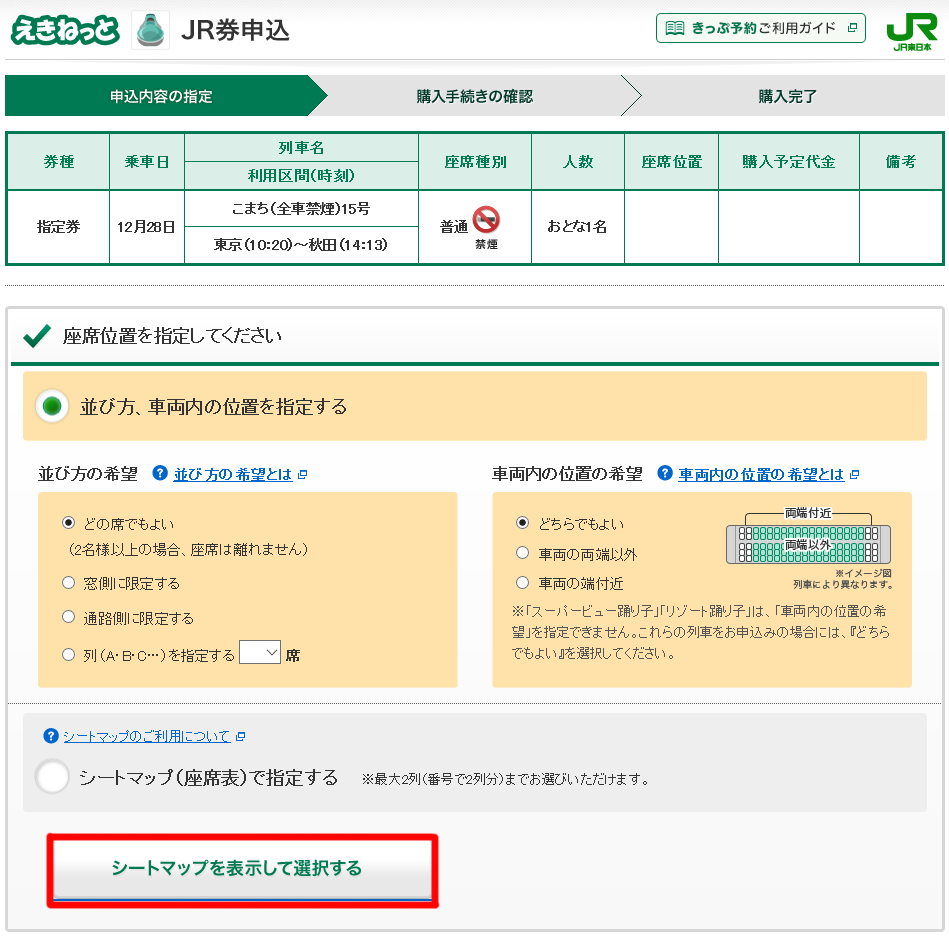Select 列(A・B・C…)を指定する radio option

pos(68,654)
